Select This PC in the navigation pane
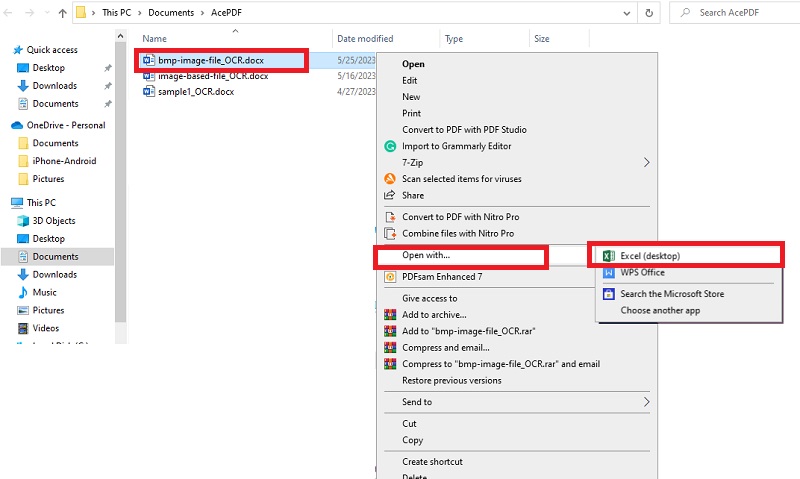The width and height of the screenshot is (800, 479). click(41, 203)
